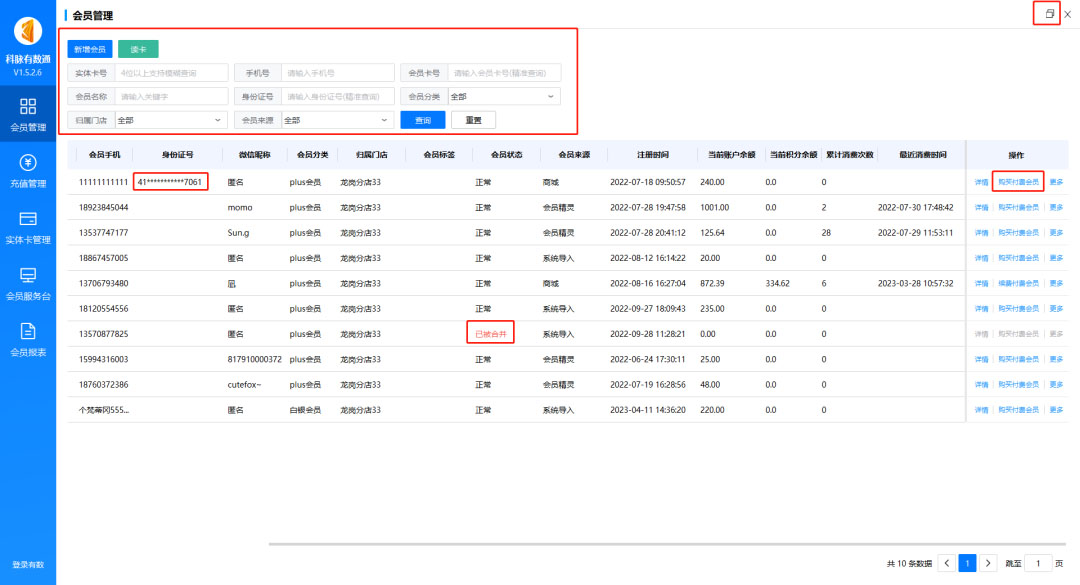Click the 重置 reset button
Viewport: 1080px width, 585px height.
point(473,120)
